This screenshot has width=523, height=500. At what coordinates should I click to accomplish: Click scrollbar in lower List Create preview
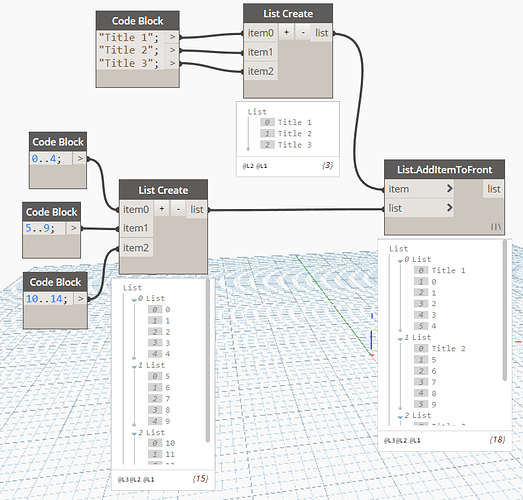tap(207, 360)
